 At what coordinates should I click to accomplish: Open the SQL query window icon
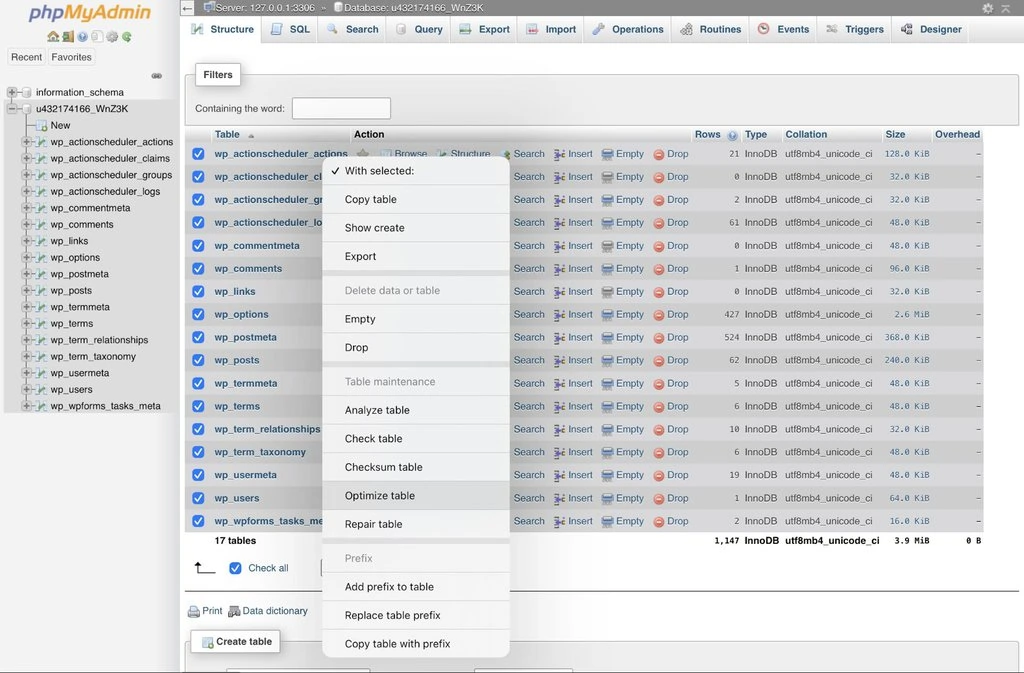tap(97, 36)
